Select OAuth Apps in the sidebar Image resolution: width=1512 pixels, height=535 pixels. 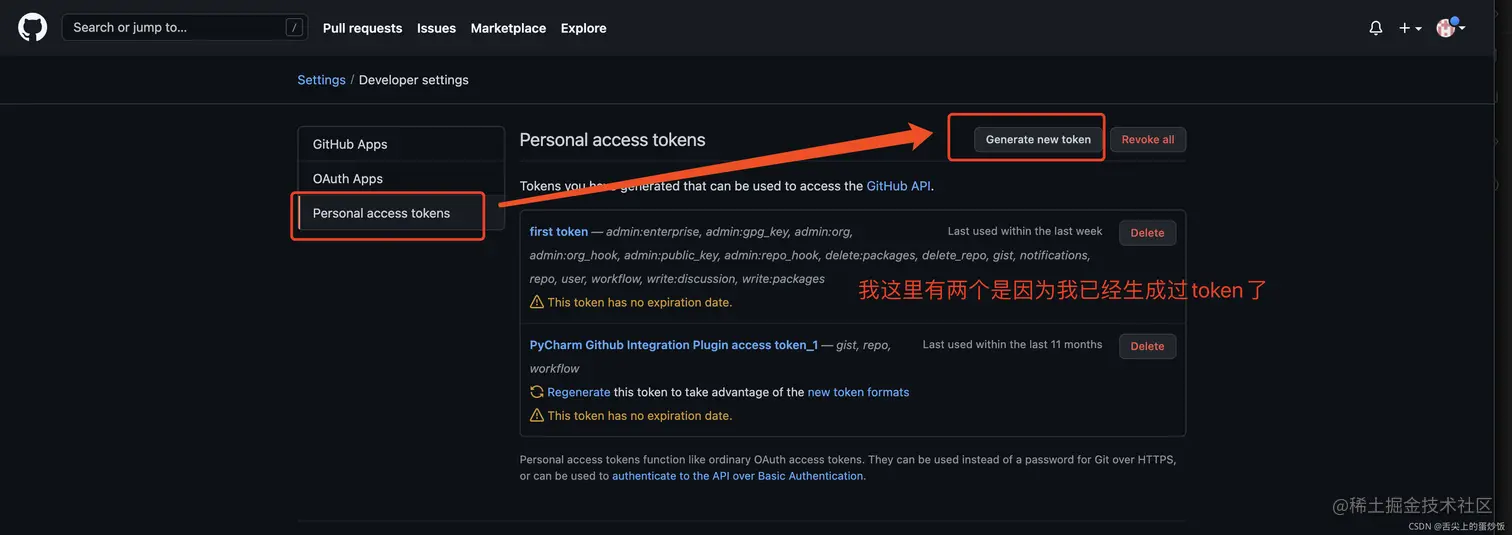click(x=401, y=179)
